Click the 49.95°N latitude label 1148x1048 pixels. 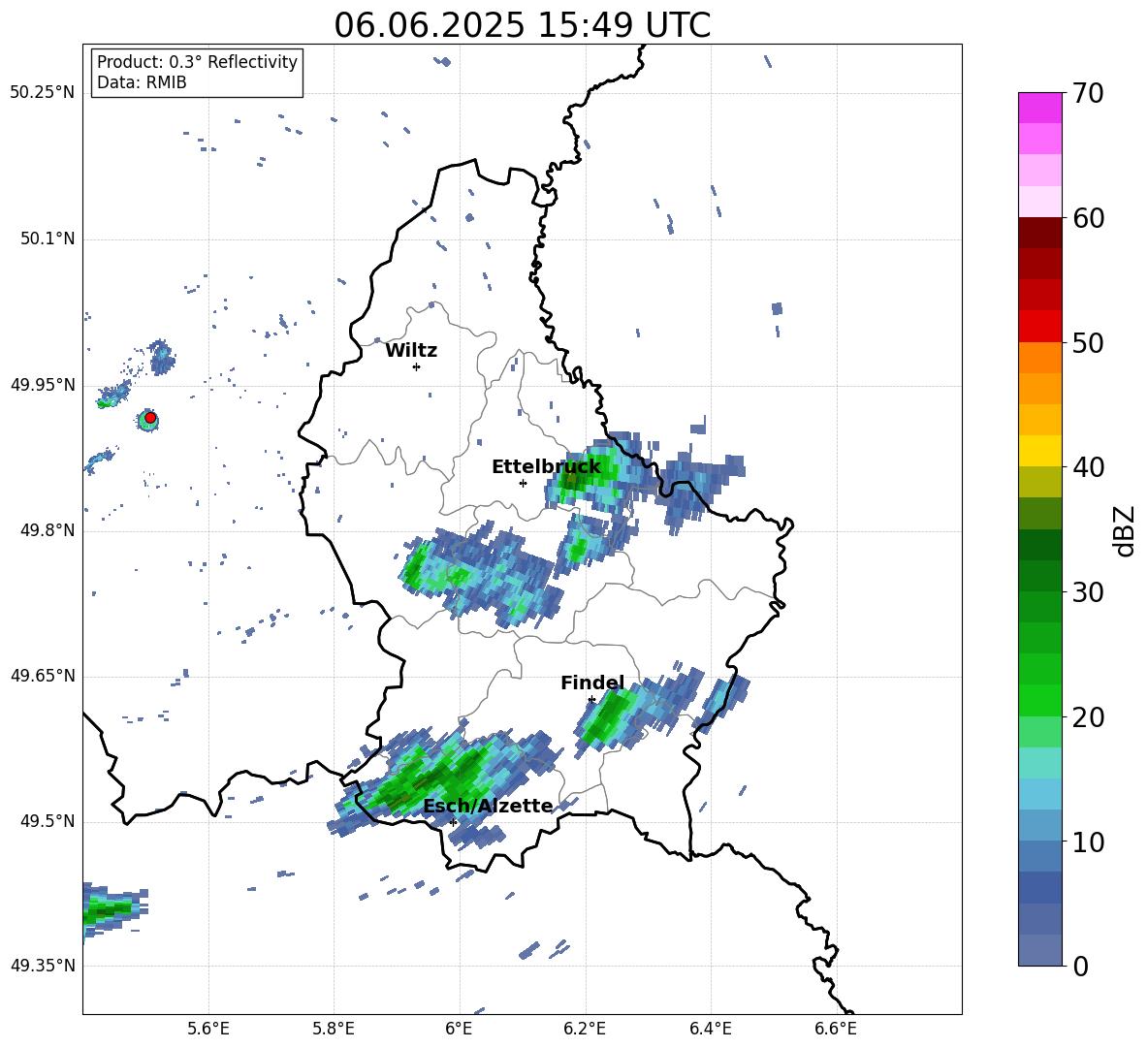point(42,385)
